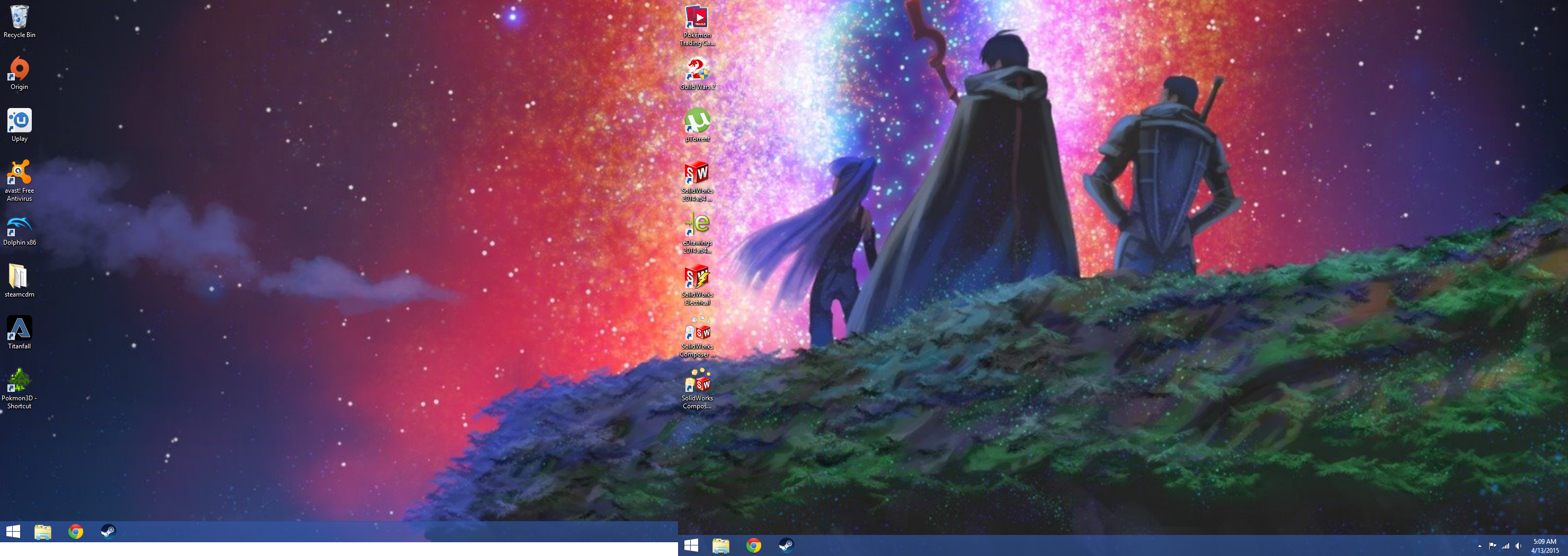Open Action Center flag icon
The width and height of the screenshot is (1568, 556).
click(x=1492, y=545)
